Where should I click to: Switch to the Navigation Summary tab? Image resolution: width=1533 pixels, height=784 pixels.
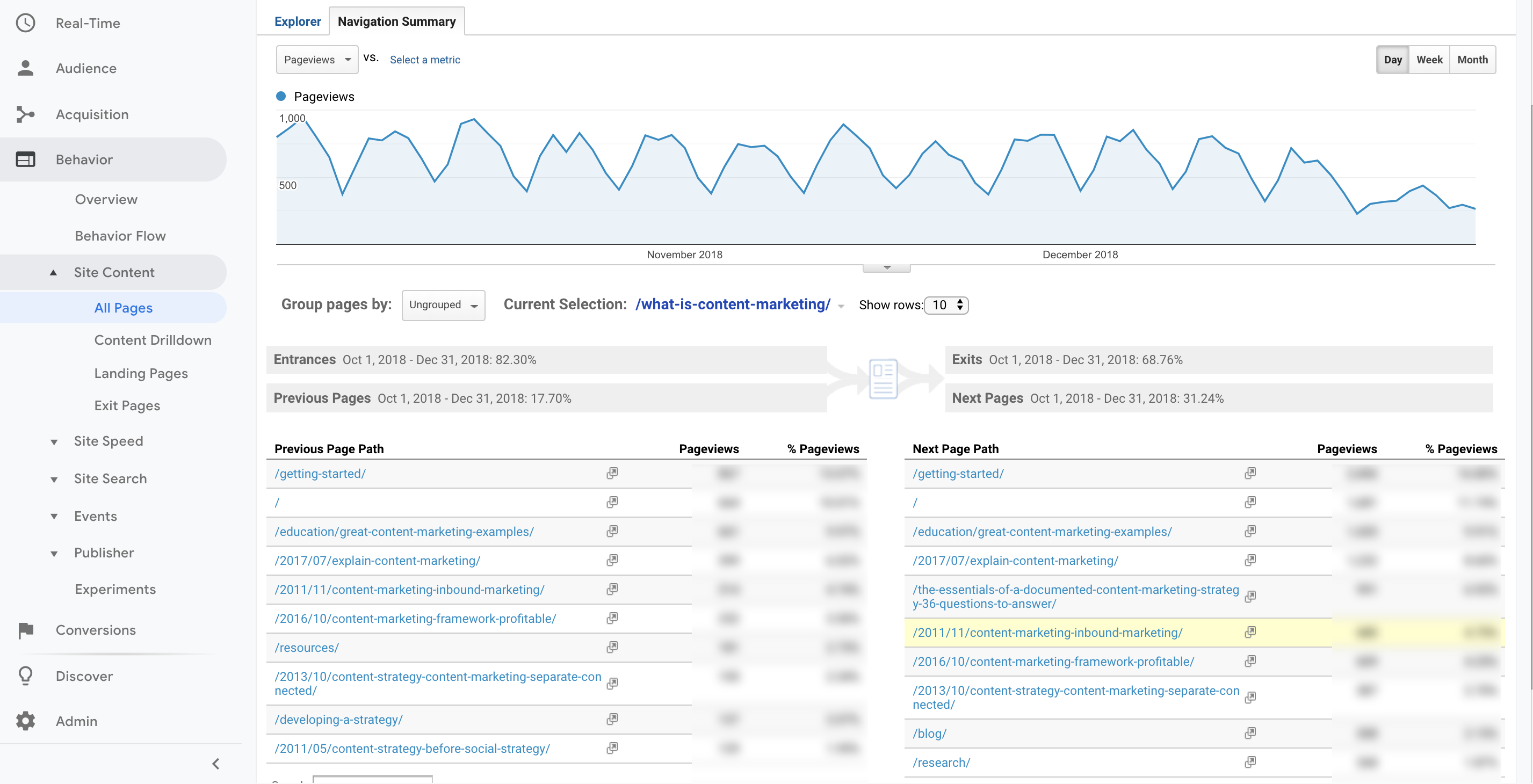point(396,20)
